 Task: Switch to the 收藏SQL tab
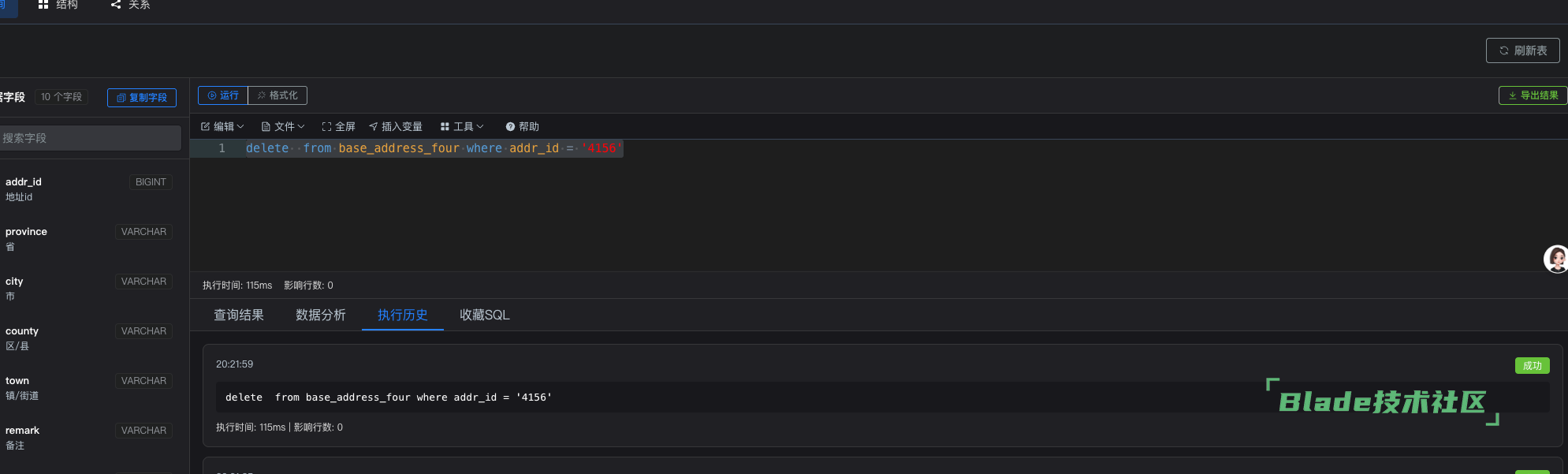[484, 315]
